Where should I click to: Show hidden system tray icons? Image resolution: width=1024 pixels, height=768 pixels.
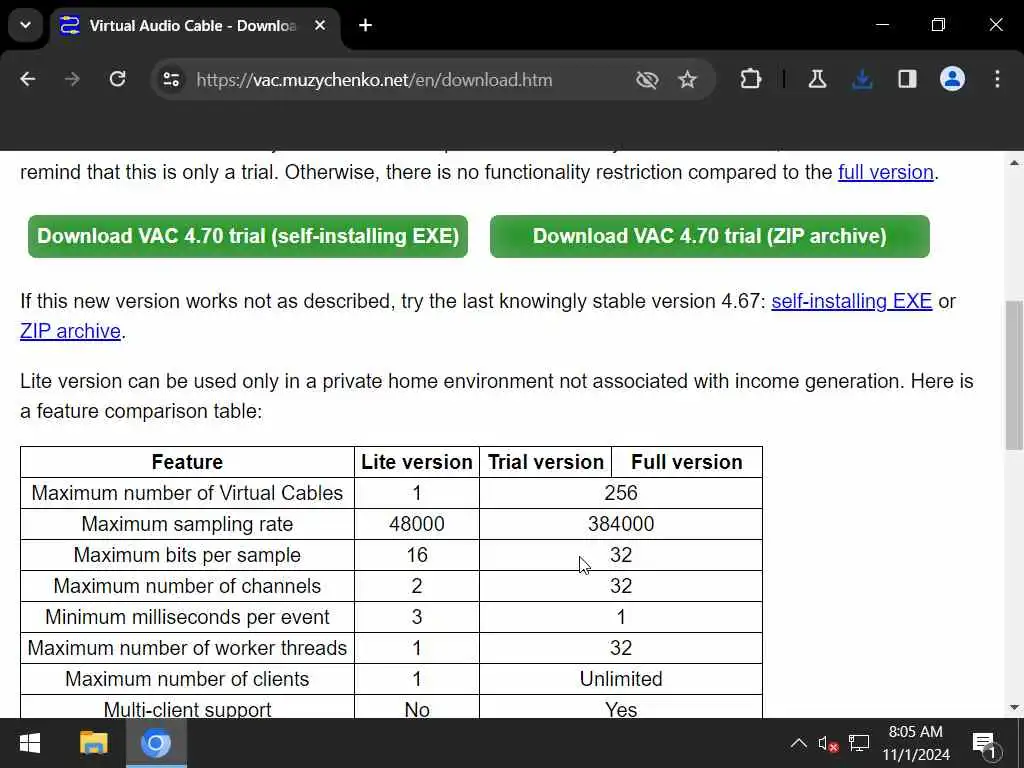click(x=798, y=743)
